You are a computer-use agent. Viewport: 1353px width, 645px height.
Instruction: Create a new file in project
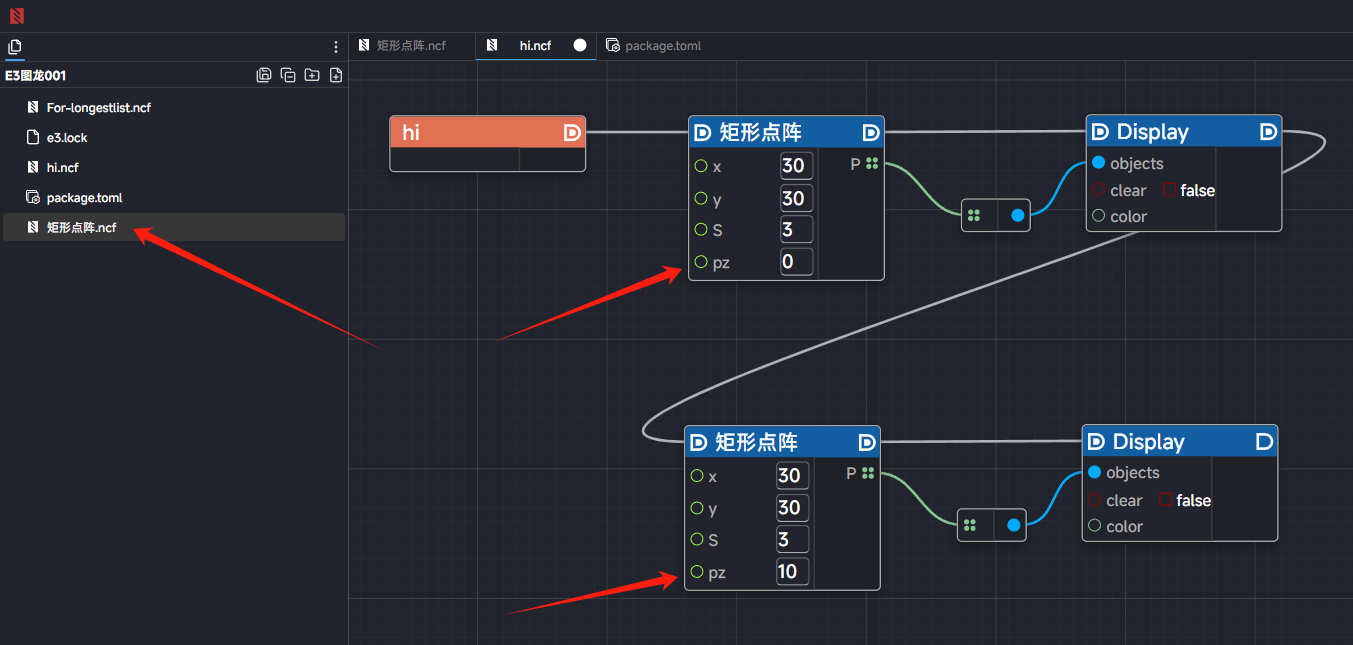pyautogui.click(x=336, y=75)
